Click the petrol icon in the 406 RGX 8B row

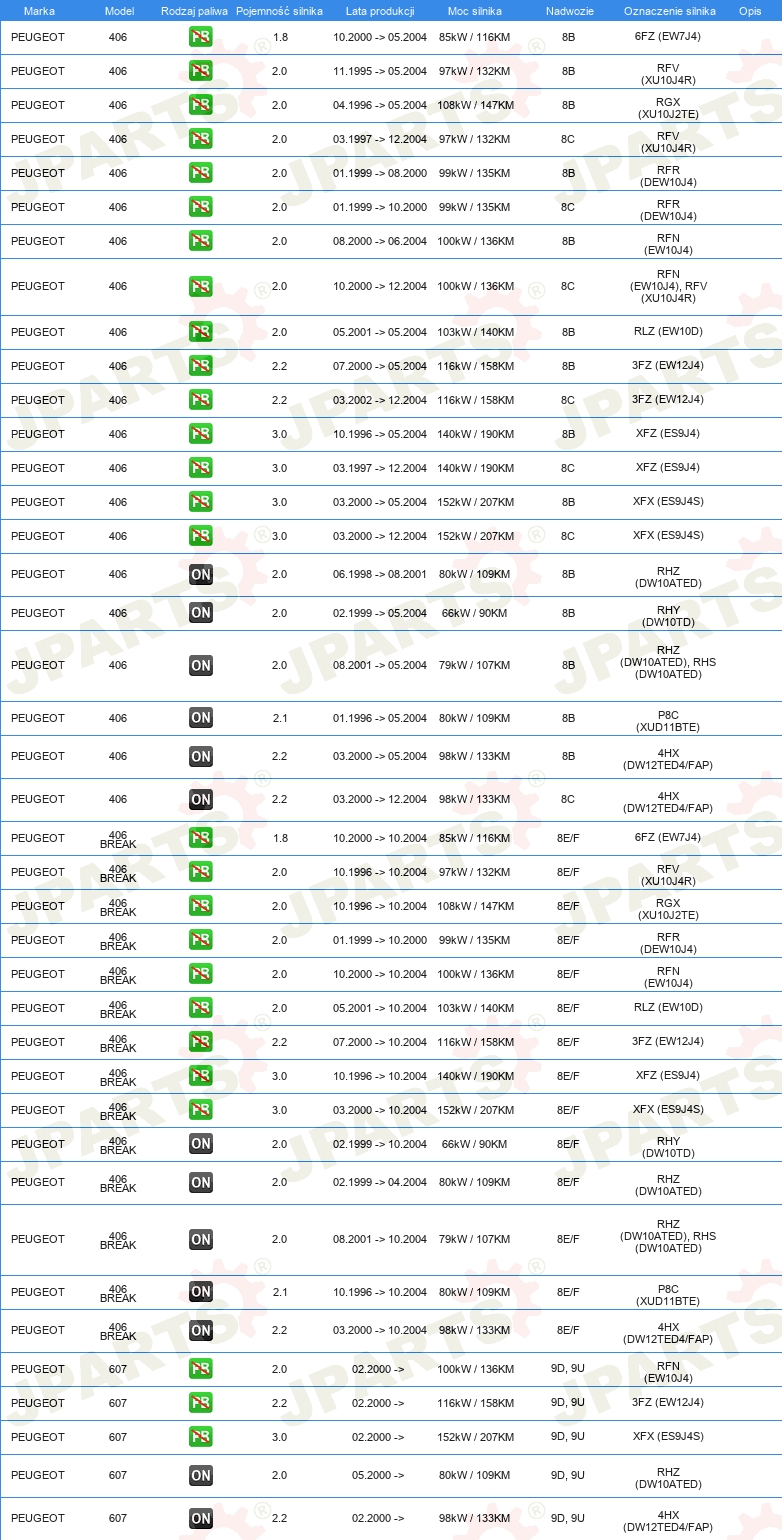[201, 105]
